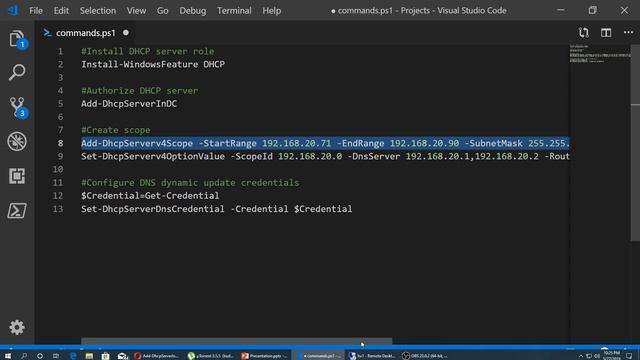640x360 pixels.
Task: Open the Selection menu
Action: tap(98, 11)
